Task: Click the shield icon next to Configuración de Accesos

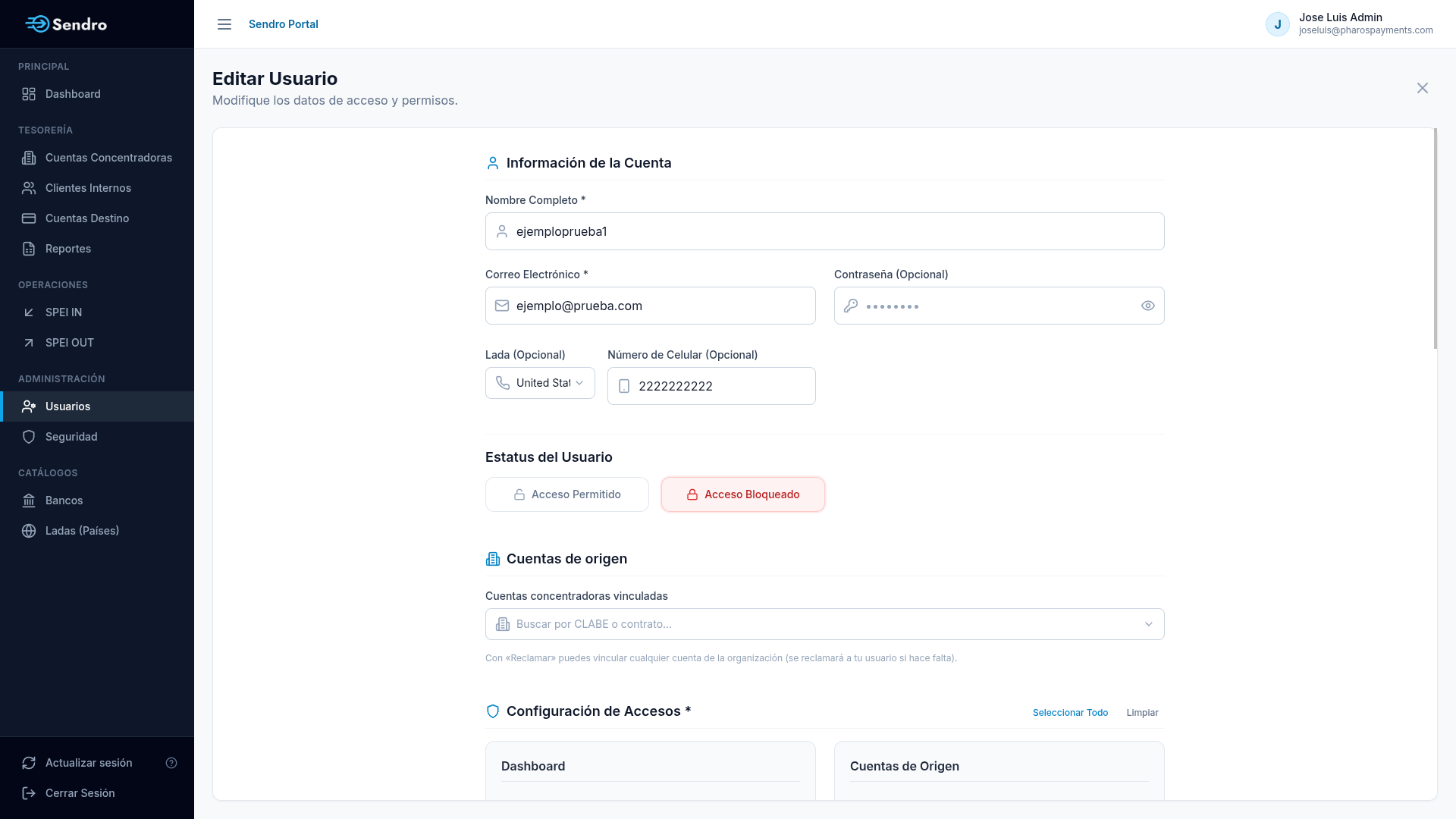Action: tap(493, 711)
